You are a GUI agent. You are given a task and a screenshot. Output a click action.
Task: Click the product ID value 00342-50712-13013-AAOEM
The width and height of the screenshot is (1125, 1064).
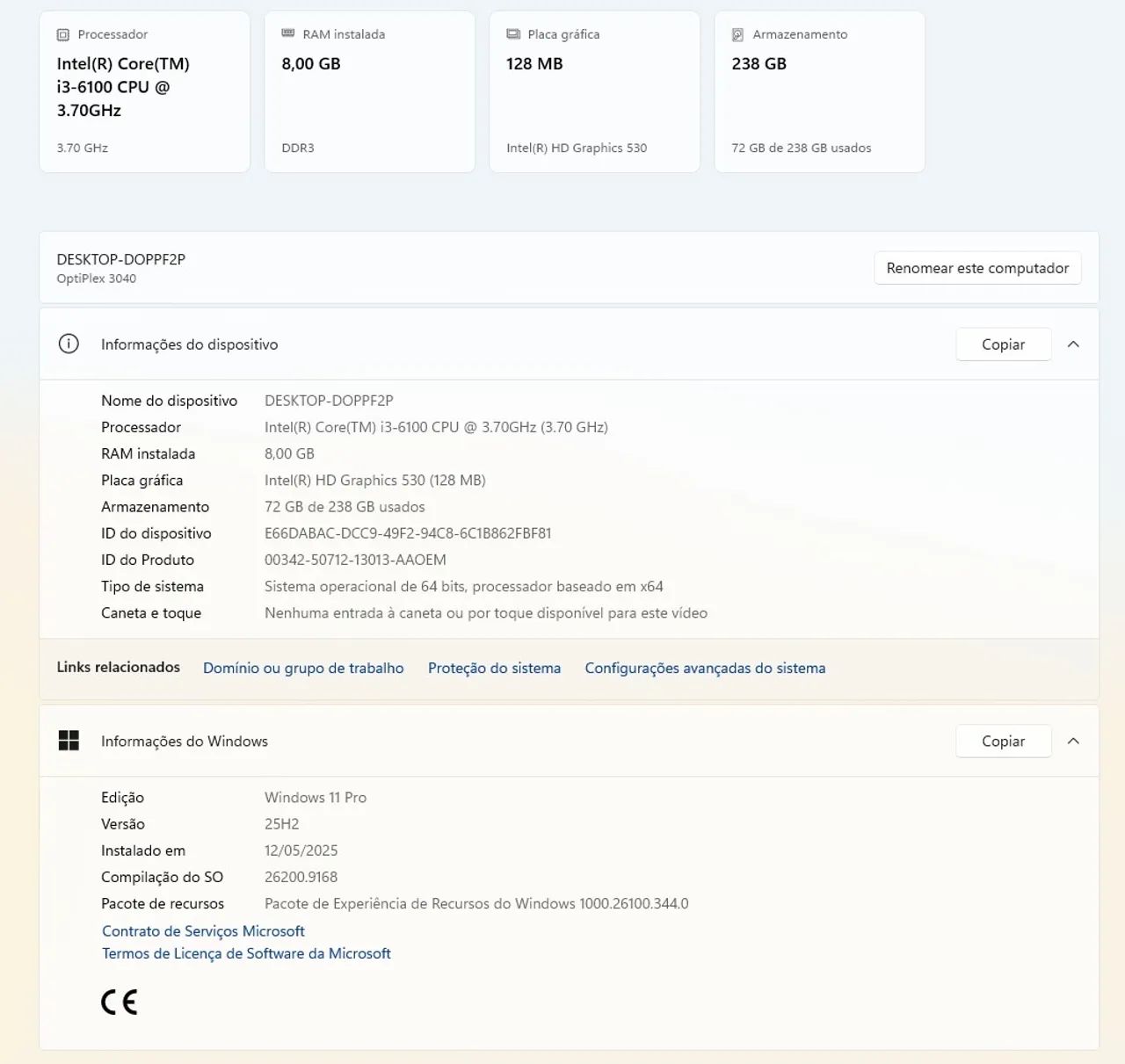pyautogui.click(x=355, y=560)
